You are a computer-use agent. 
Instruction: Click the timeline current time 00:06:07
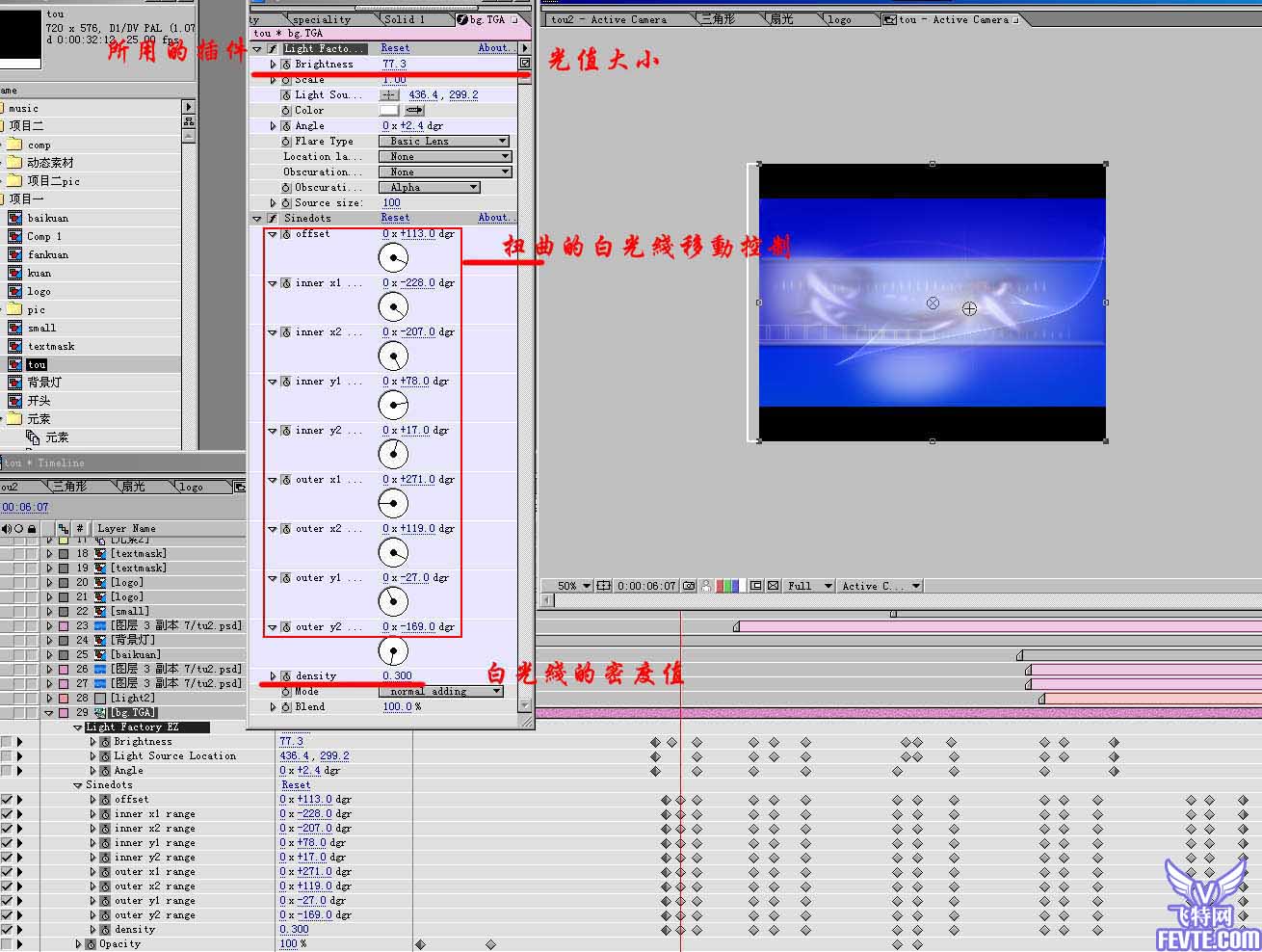click(25, 508)
